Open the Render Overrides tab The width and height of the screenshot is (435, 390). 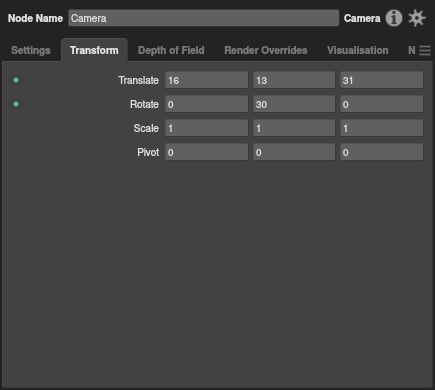point(266,50)
